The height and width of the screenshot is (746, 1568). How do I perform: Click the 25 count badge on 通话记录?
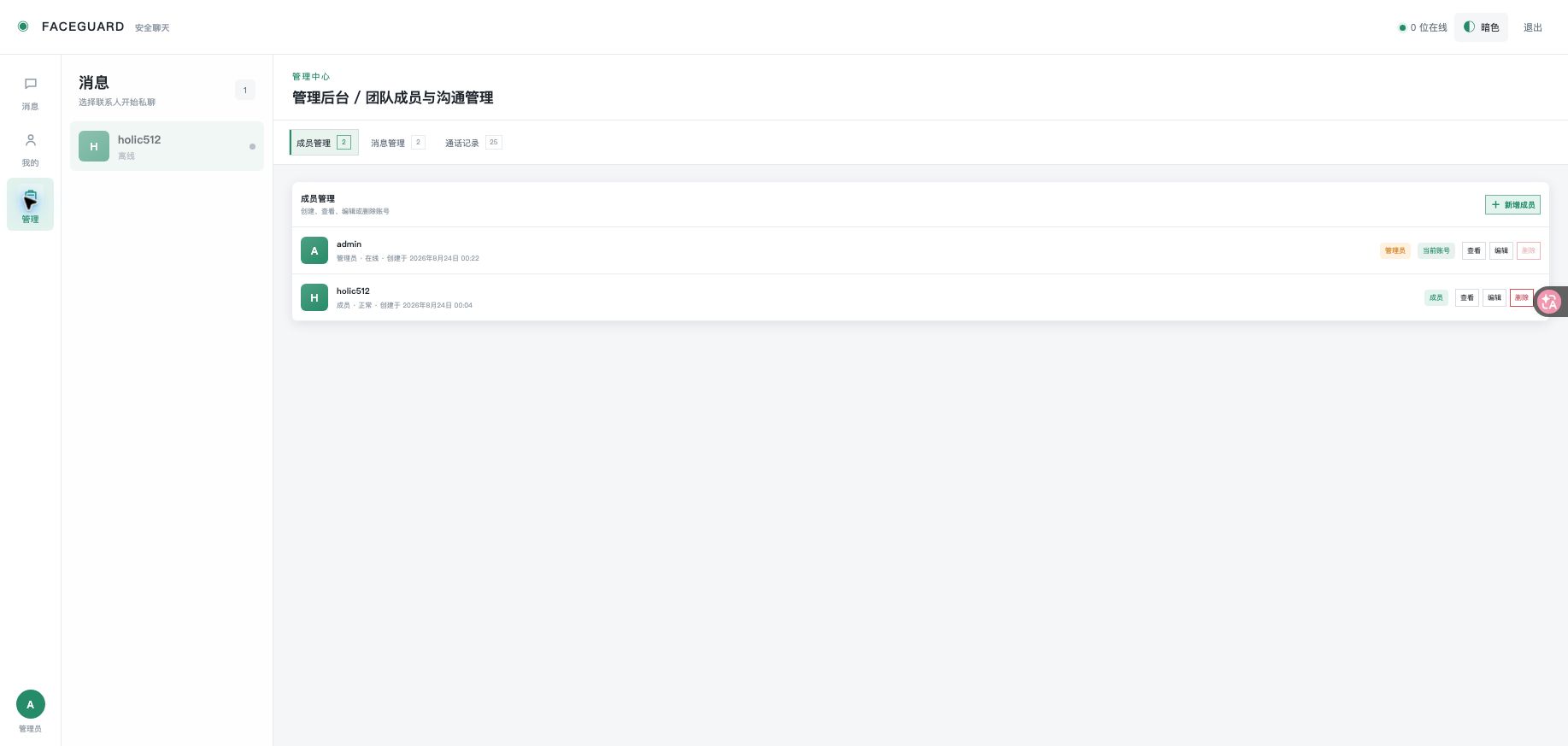(493, 142)
